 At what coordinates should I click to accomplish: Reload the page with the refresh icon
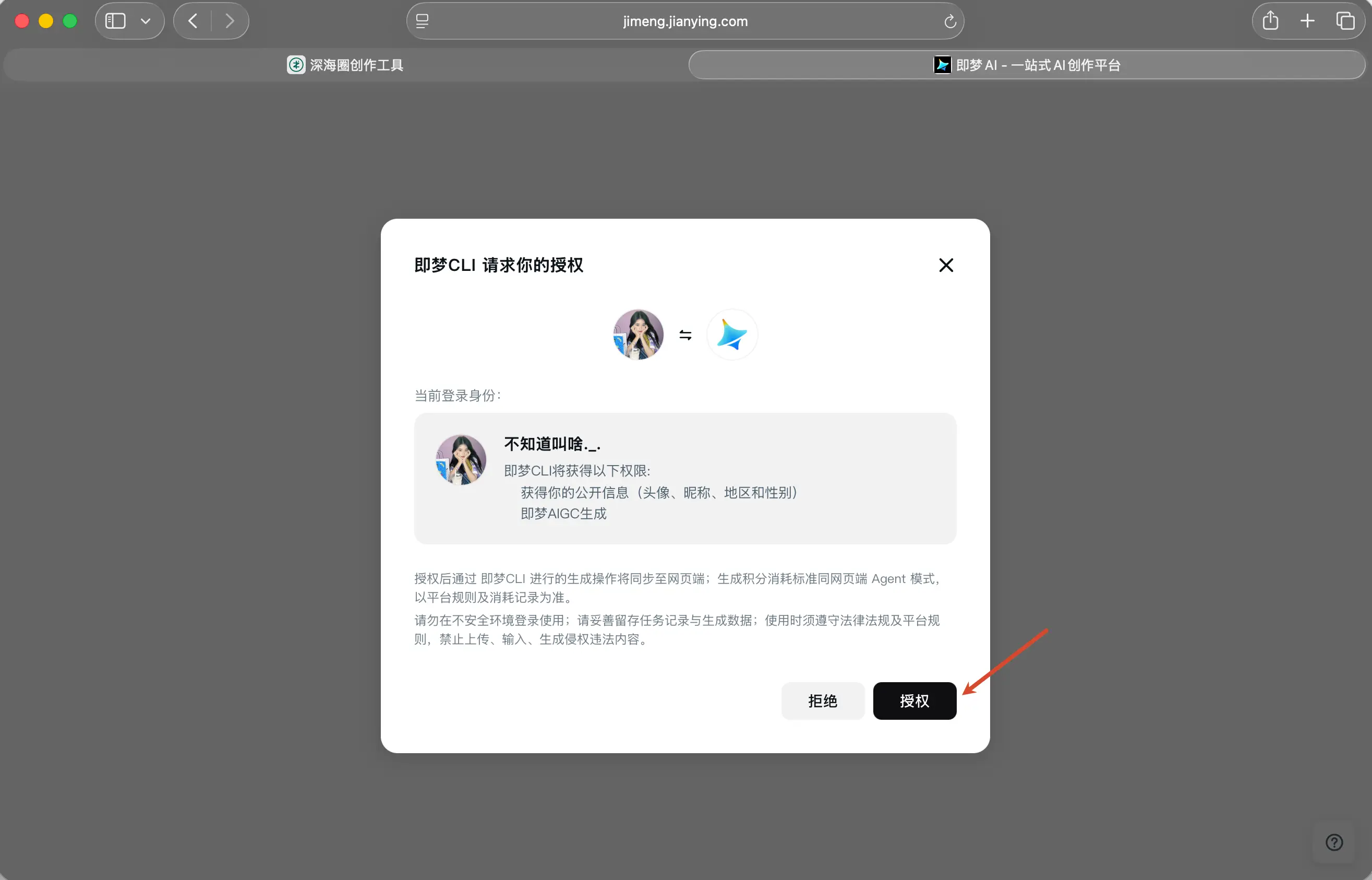point(950,21)
